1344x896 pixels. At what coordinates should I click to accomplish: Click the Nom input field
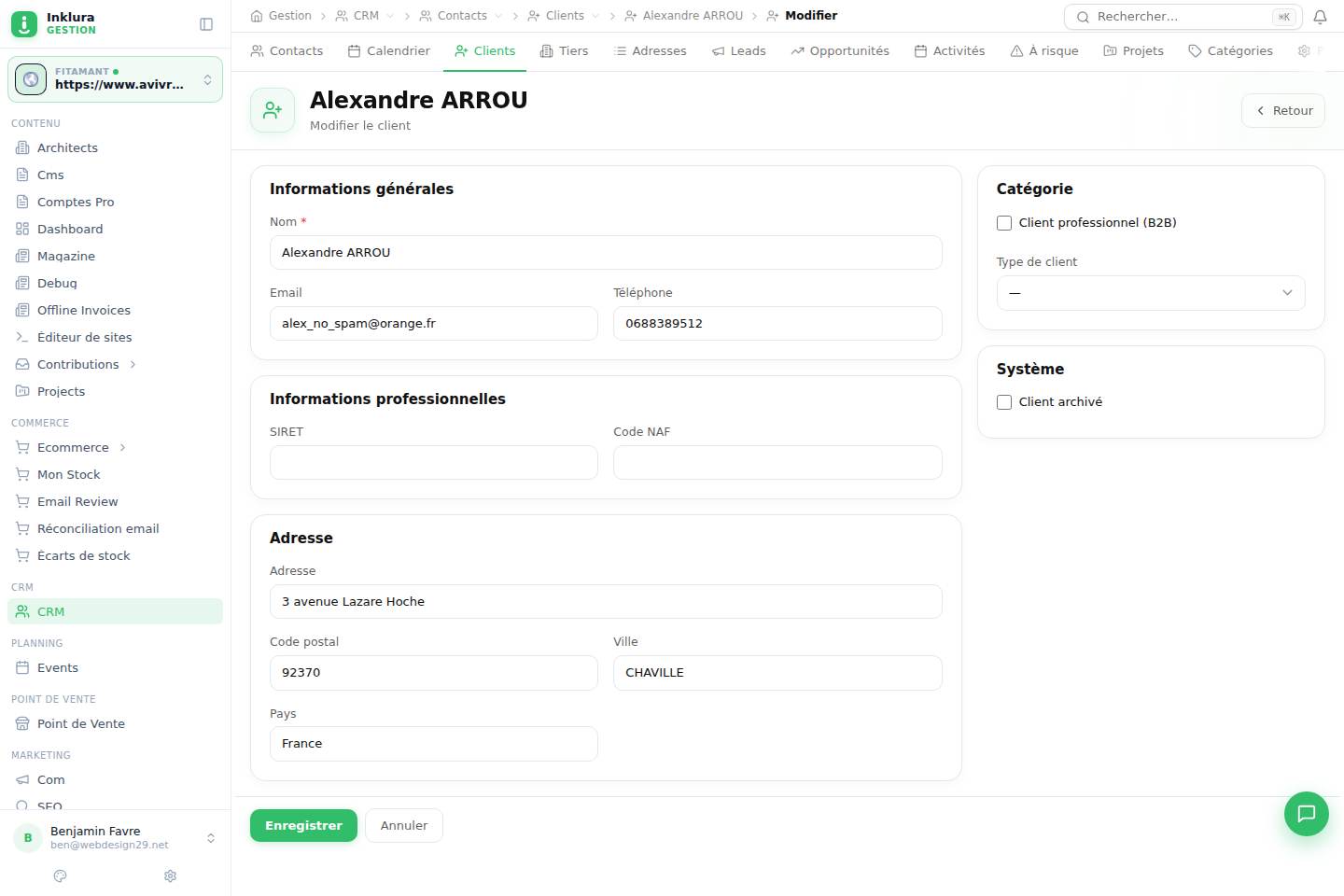(x=606, y=253)
